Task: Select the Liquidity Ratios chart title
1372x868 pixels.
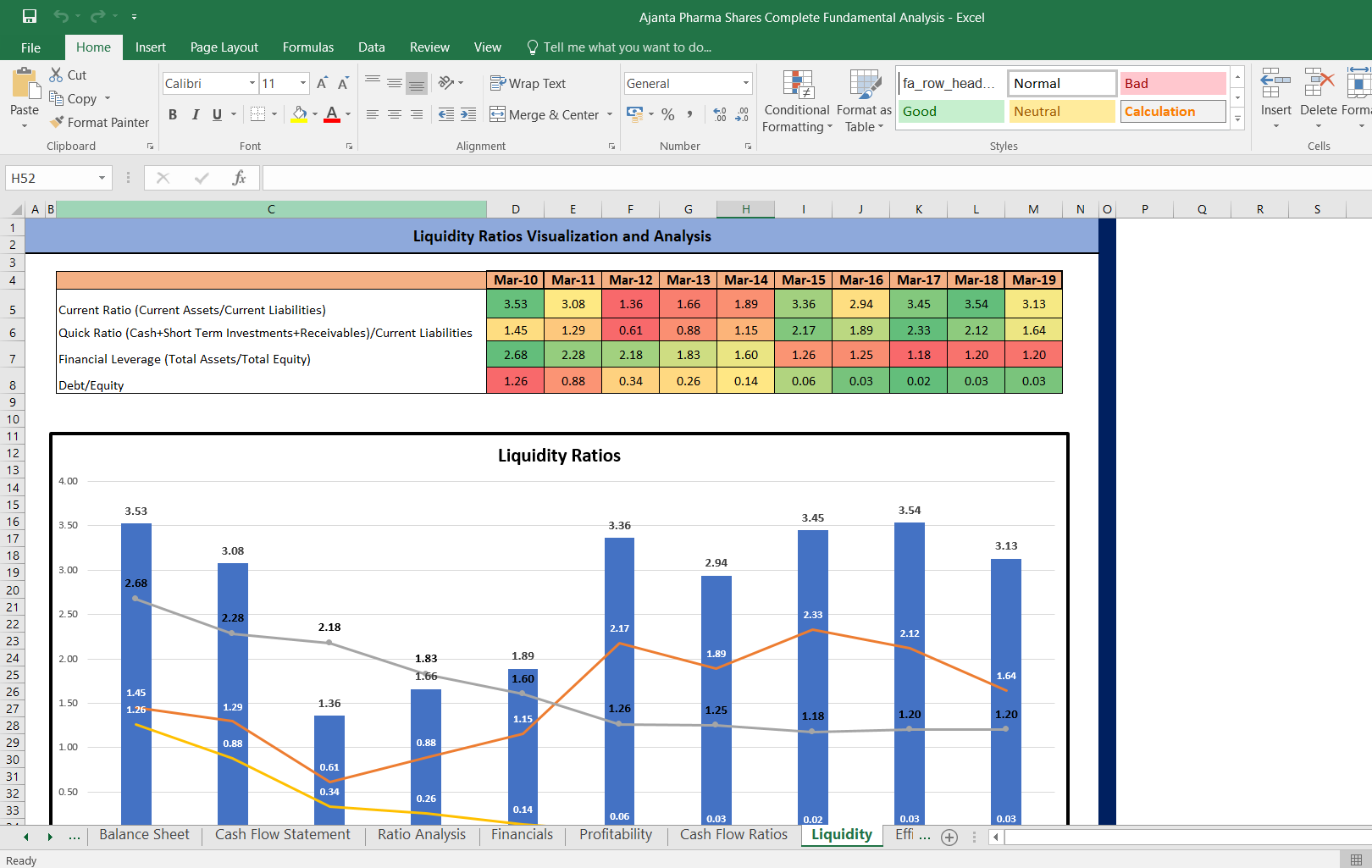Action: tap(559, 456)
